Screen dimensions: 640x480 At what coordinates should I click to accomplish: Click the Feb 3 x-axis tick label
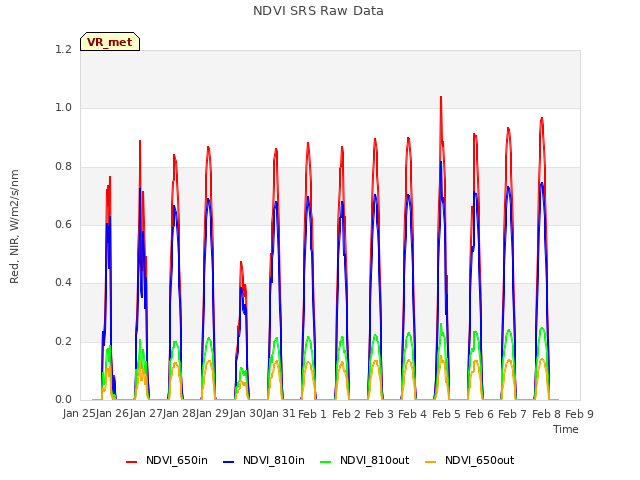379,414
